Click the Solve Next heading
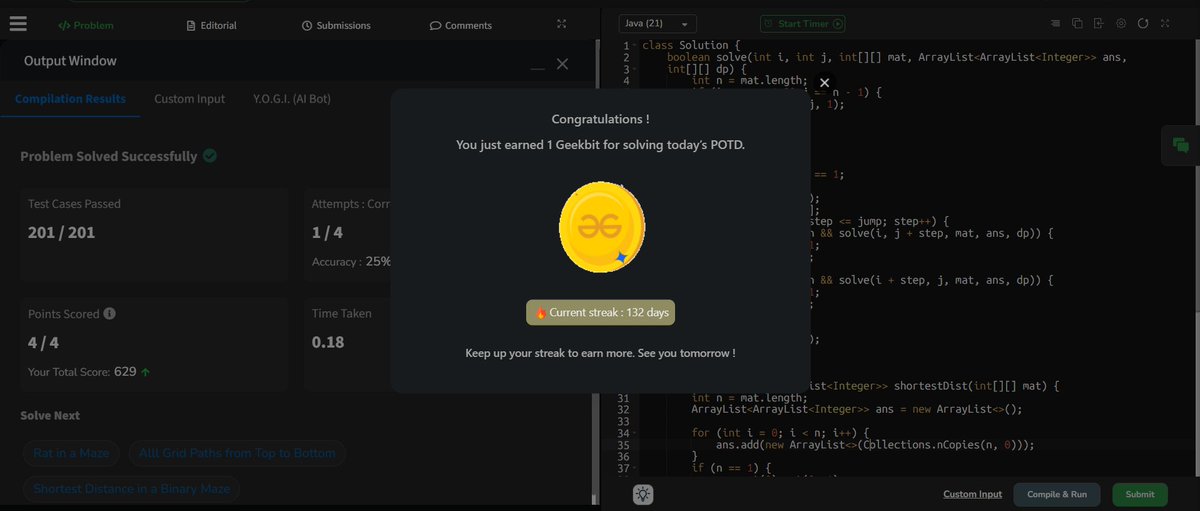The height and width of the screenshot is (511, 1200). click(50, 415)
